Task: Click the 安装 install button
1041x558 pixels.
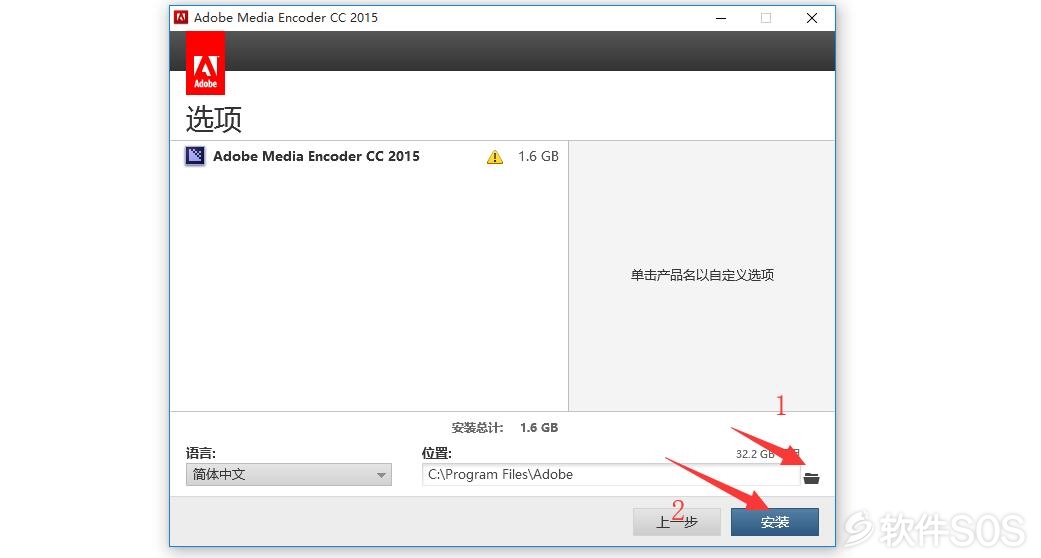Action: tap(775, 522)
